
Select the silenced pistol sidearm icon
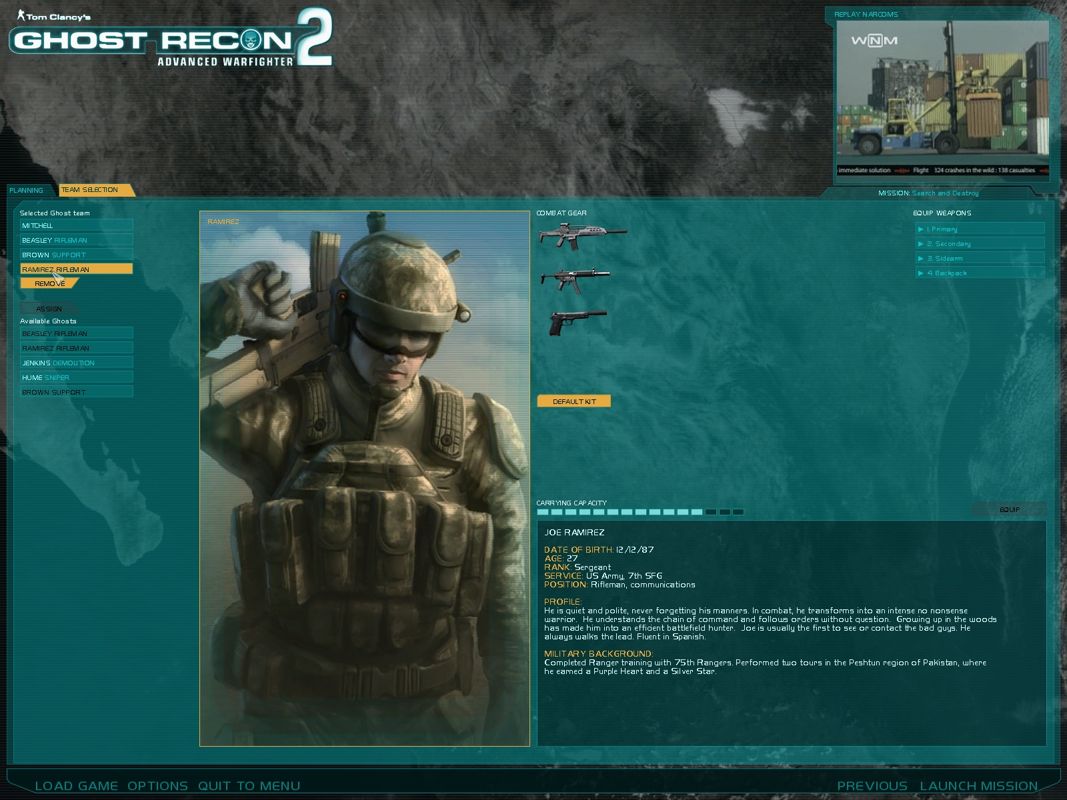(x=577, y=321)
